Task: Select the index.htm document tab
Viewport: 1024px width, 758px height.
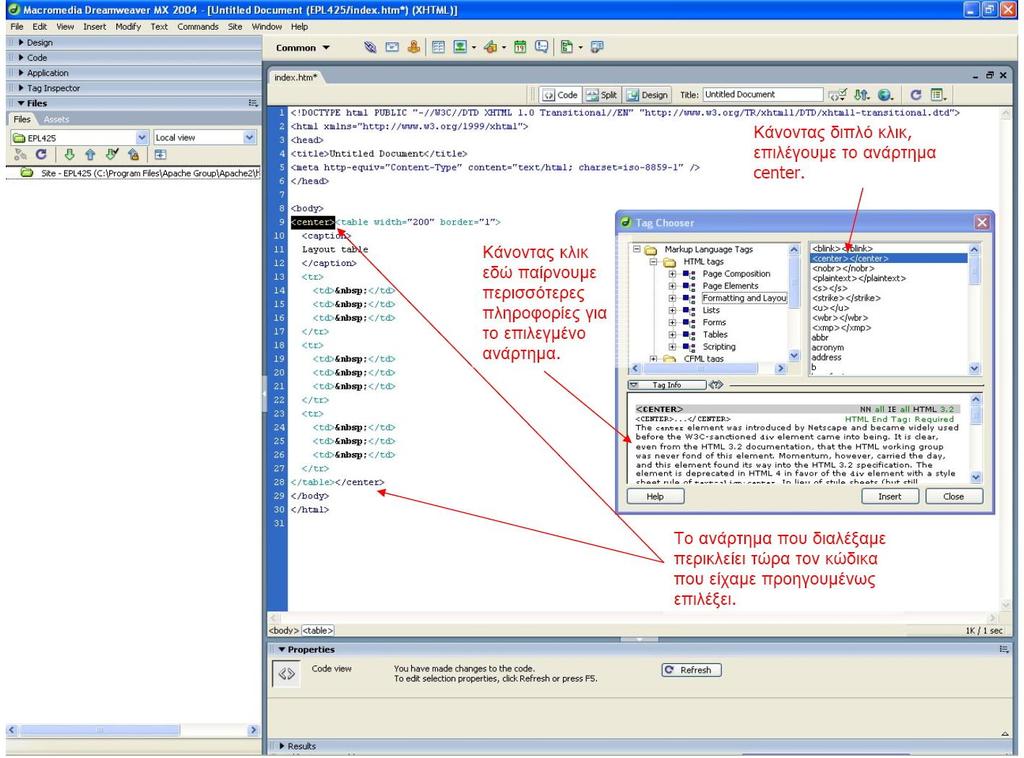Action: [x=295, y=77]
